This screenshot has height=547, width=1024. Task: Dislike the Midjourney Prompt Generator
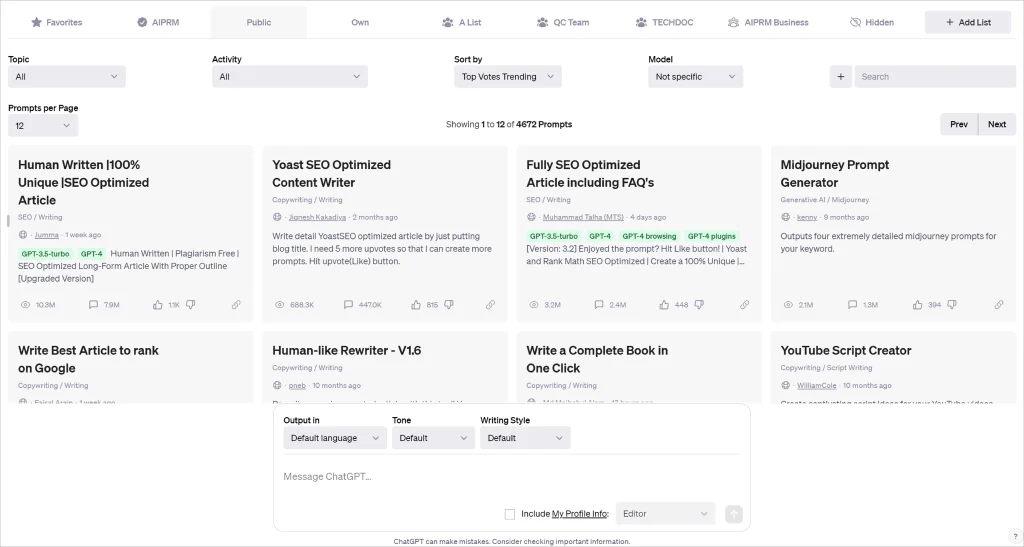pyautogui.click(x=952, y=305)
